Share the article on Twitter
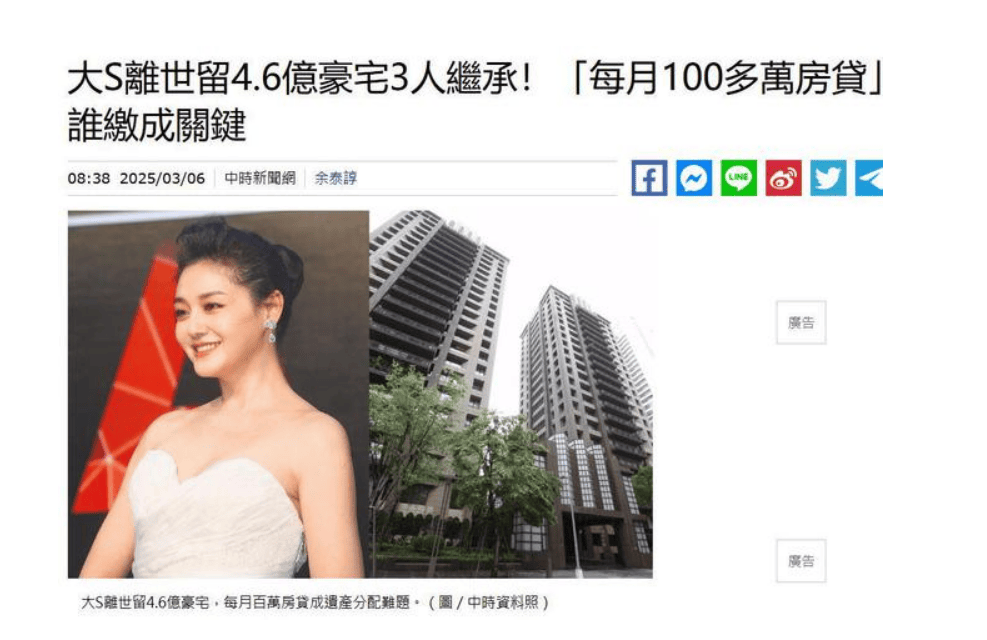This screenshot has width=987, height=640. pos(828,178)
